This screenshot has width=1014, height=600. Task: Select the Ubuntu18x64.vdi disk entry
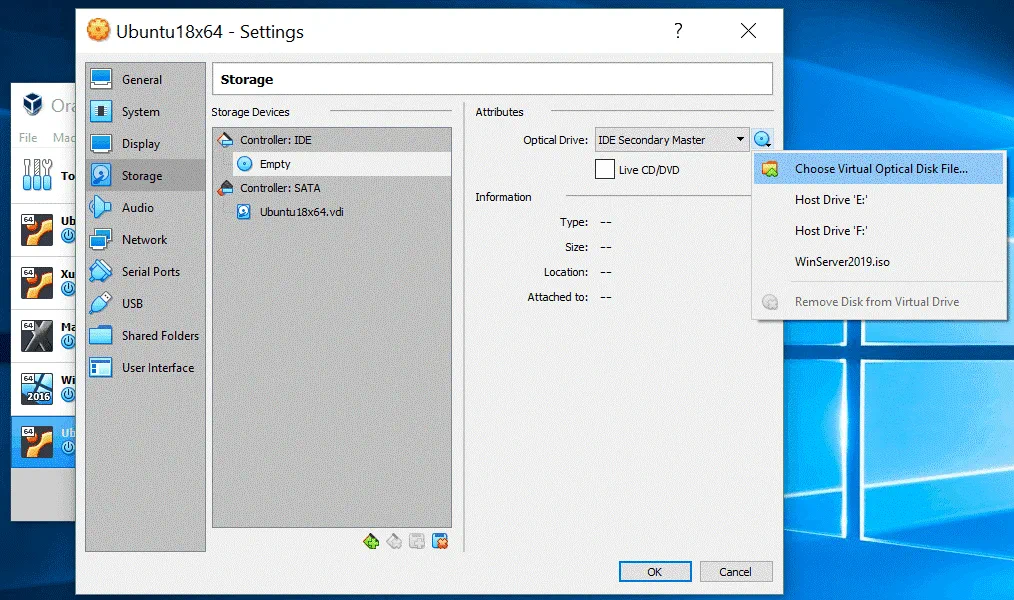click(x=300, y=212)
